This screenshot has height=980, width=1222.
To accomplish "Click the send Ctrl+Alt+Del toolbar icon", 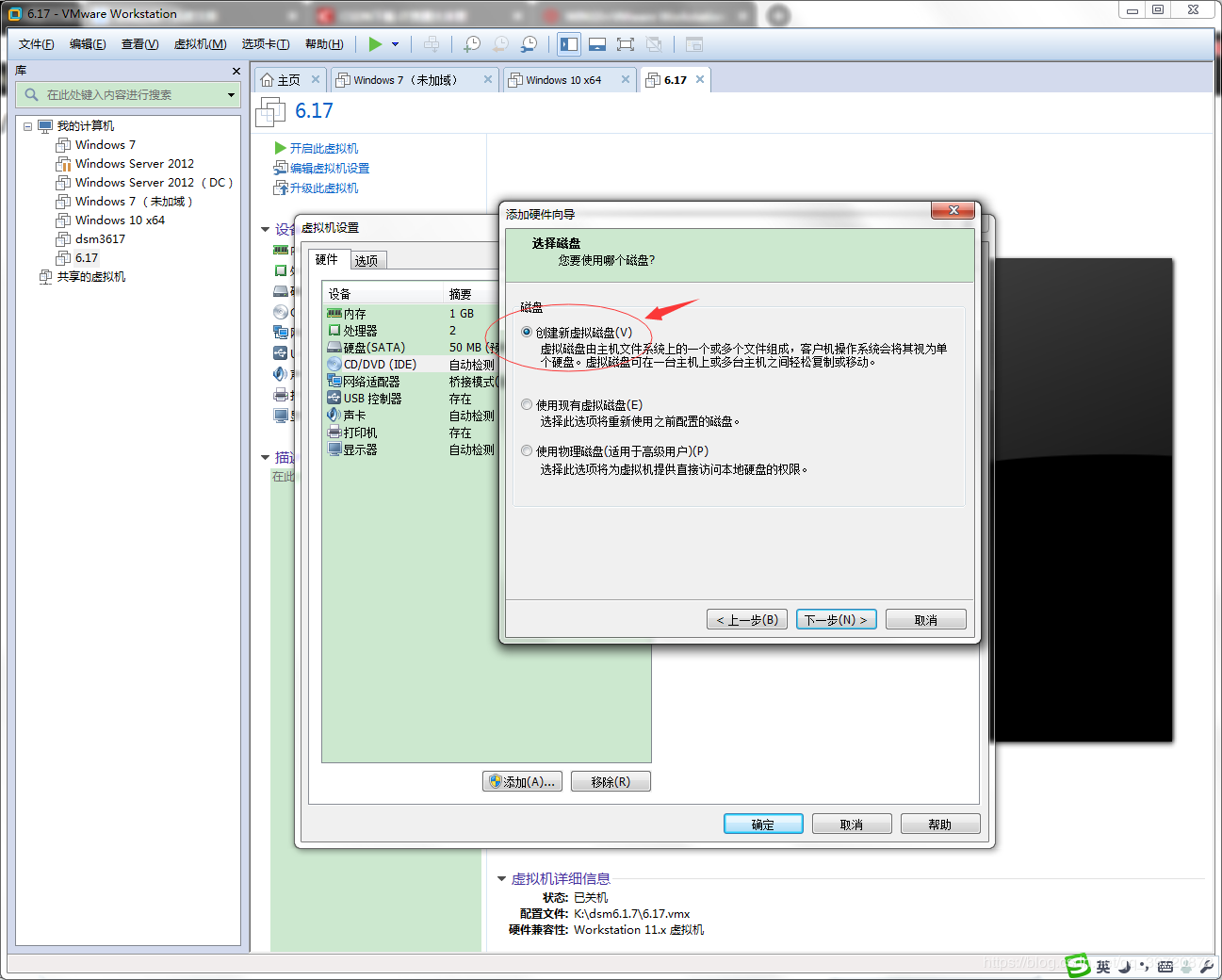I will tap(432, 44).
